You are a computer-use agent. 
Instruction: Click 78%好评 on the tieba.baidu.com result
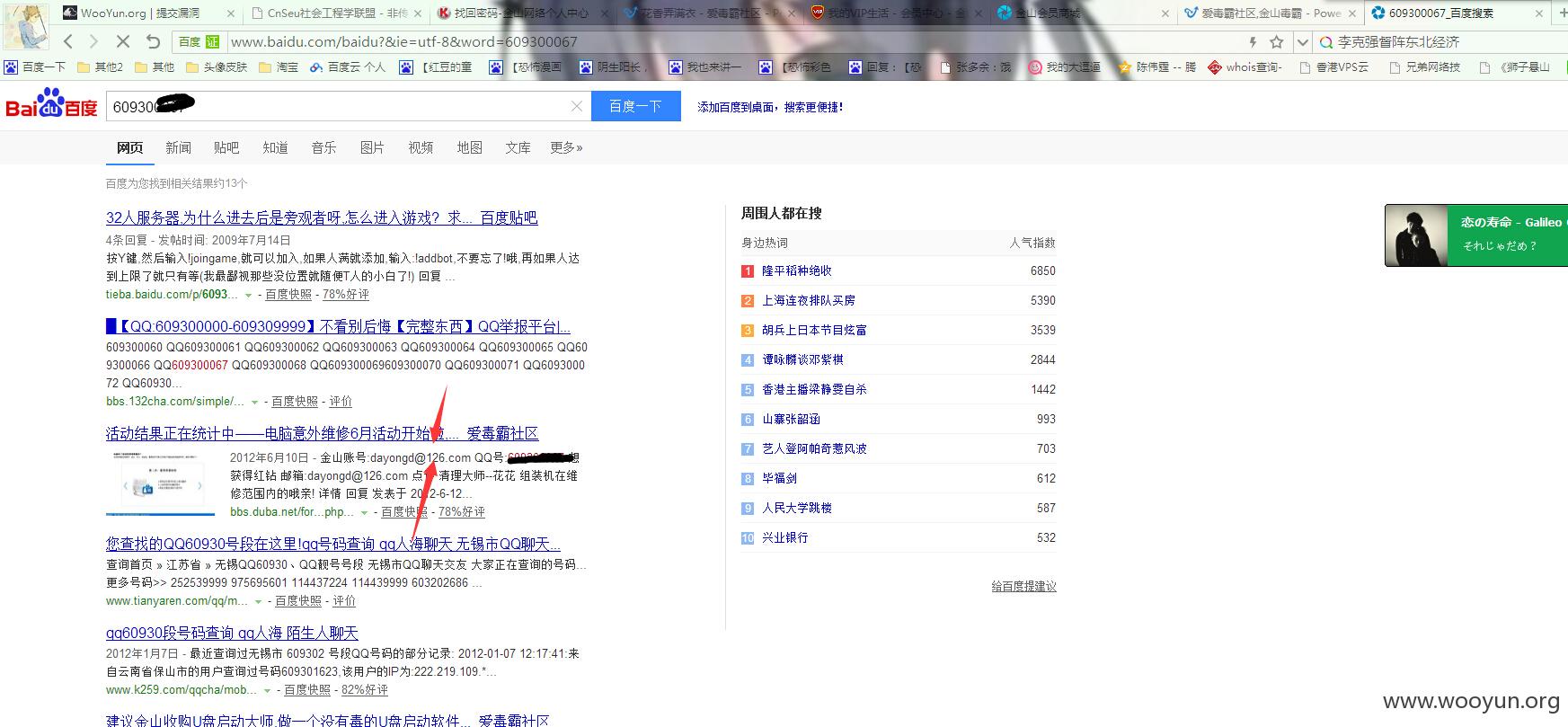pos(346,295)
